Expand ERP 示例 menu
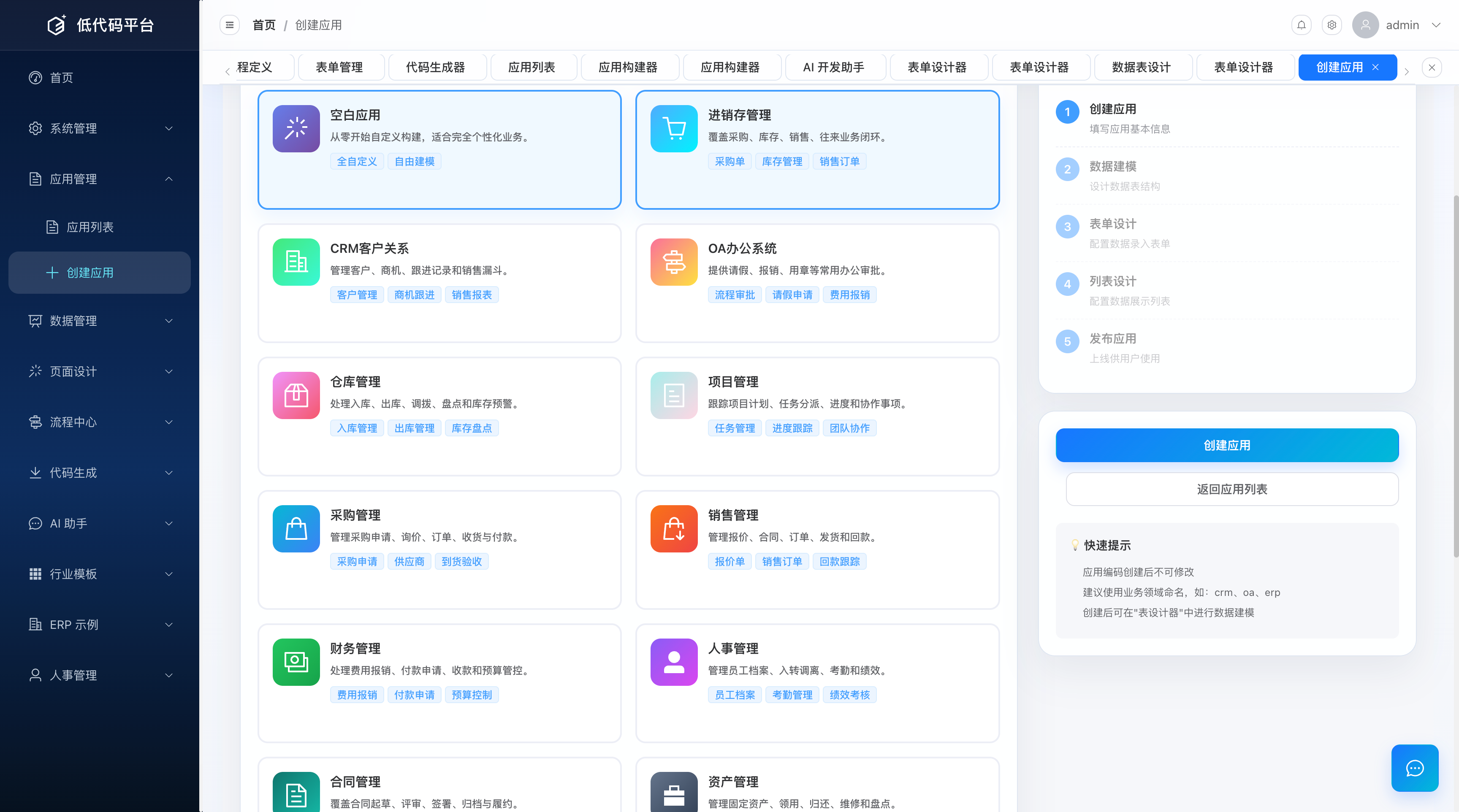Viewport: 1459px width, 812px height. point(100,625)
